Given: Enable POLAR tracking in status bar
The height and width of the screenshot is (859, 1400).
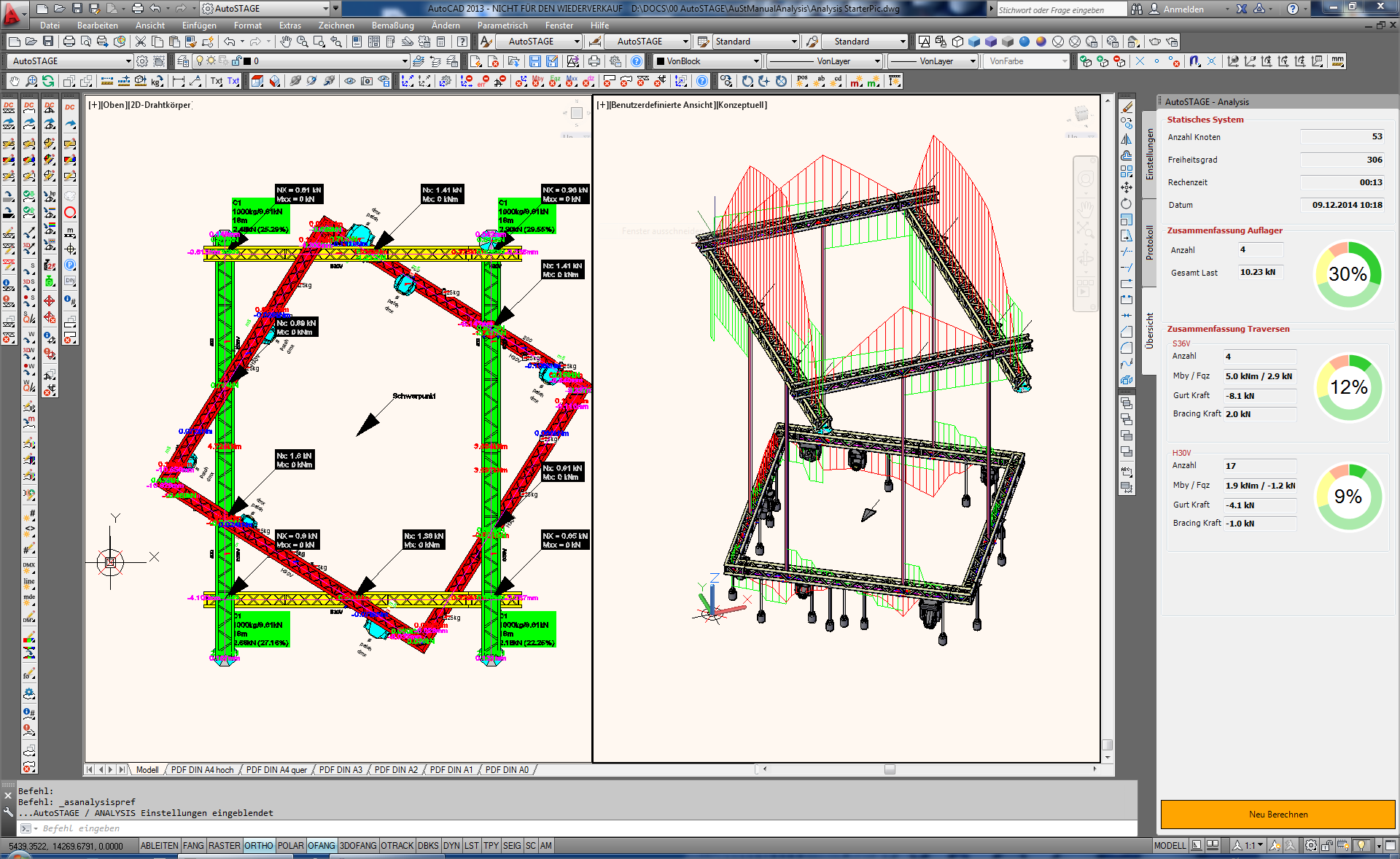Looking at the screenshot, I should tap(291, 846).
